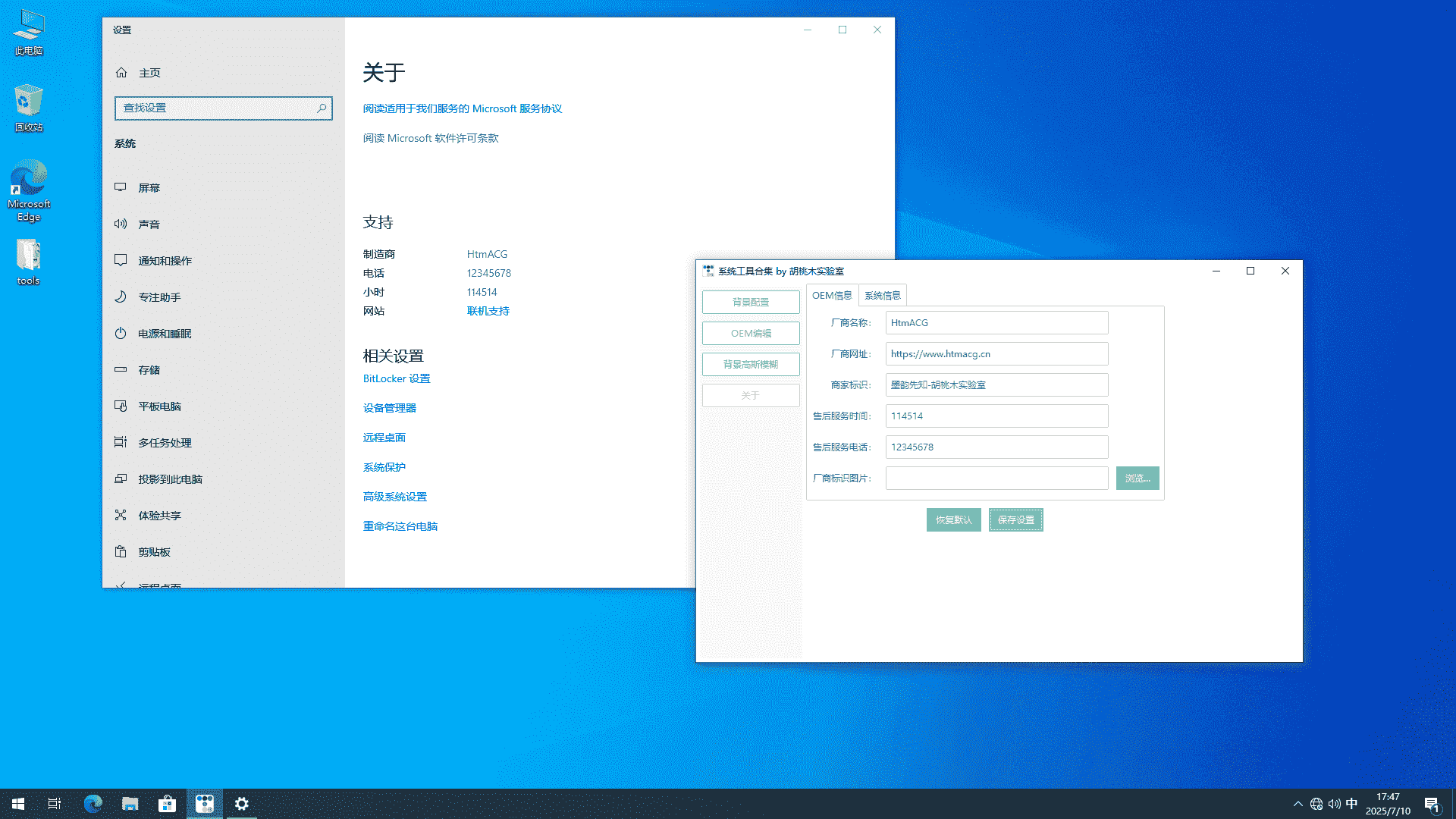Open File Explorer from the taskbar

click(x=130, y=804)
